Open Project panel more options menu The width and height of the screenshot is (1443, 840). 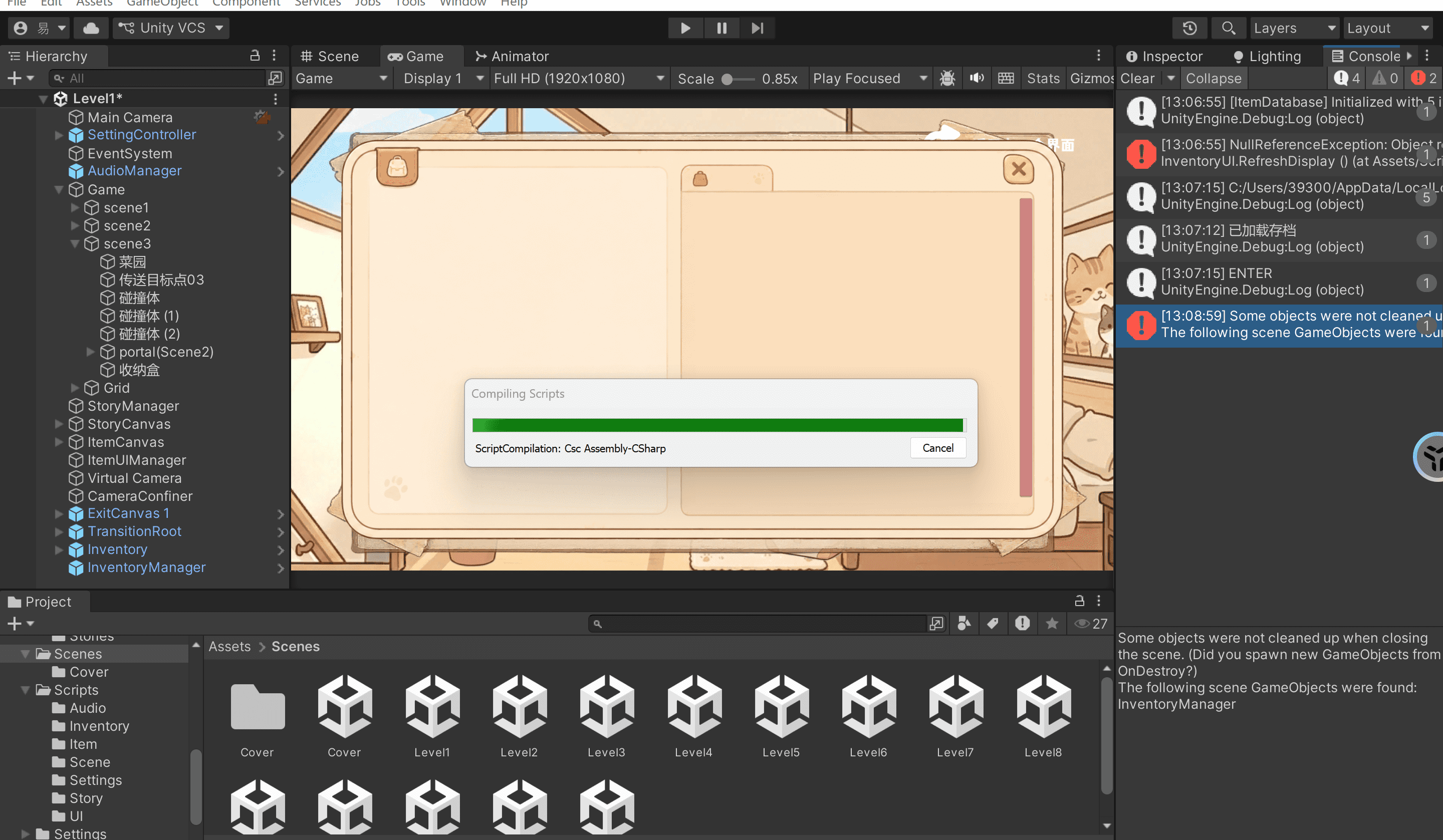click(1099, 601)
